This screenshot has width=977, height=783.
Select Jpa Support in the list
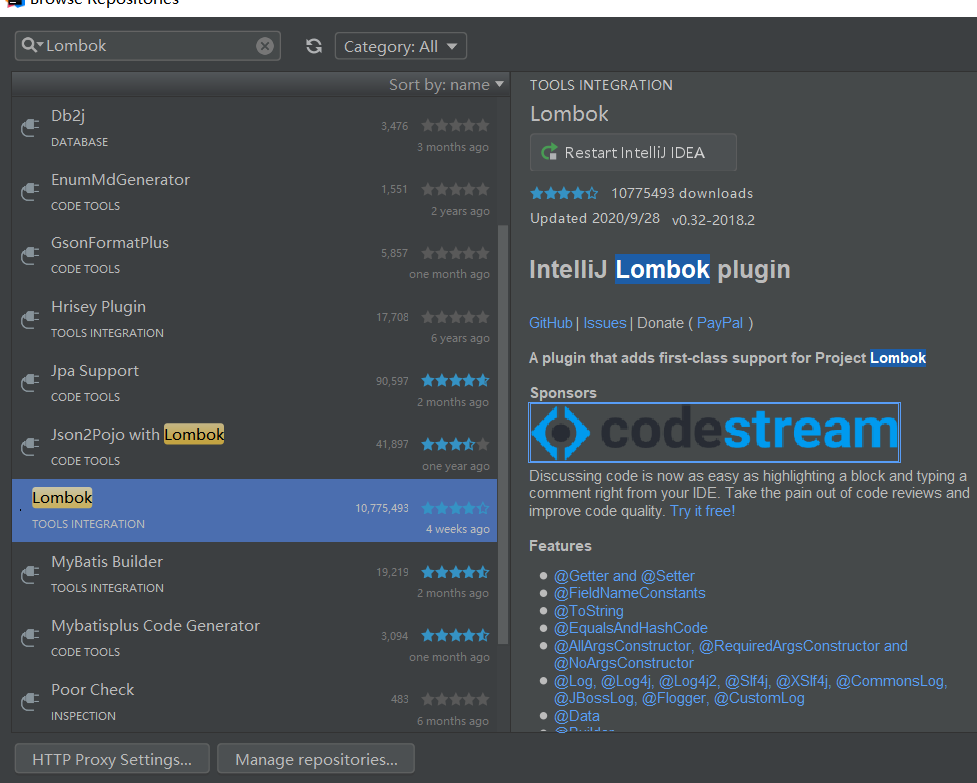(x=254, y=383)
